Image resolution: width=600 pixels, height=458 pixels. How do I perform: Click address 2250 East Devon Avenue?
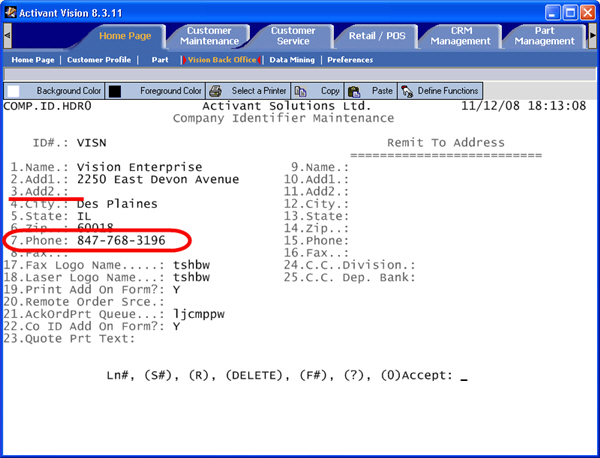click(158, 179)
